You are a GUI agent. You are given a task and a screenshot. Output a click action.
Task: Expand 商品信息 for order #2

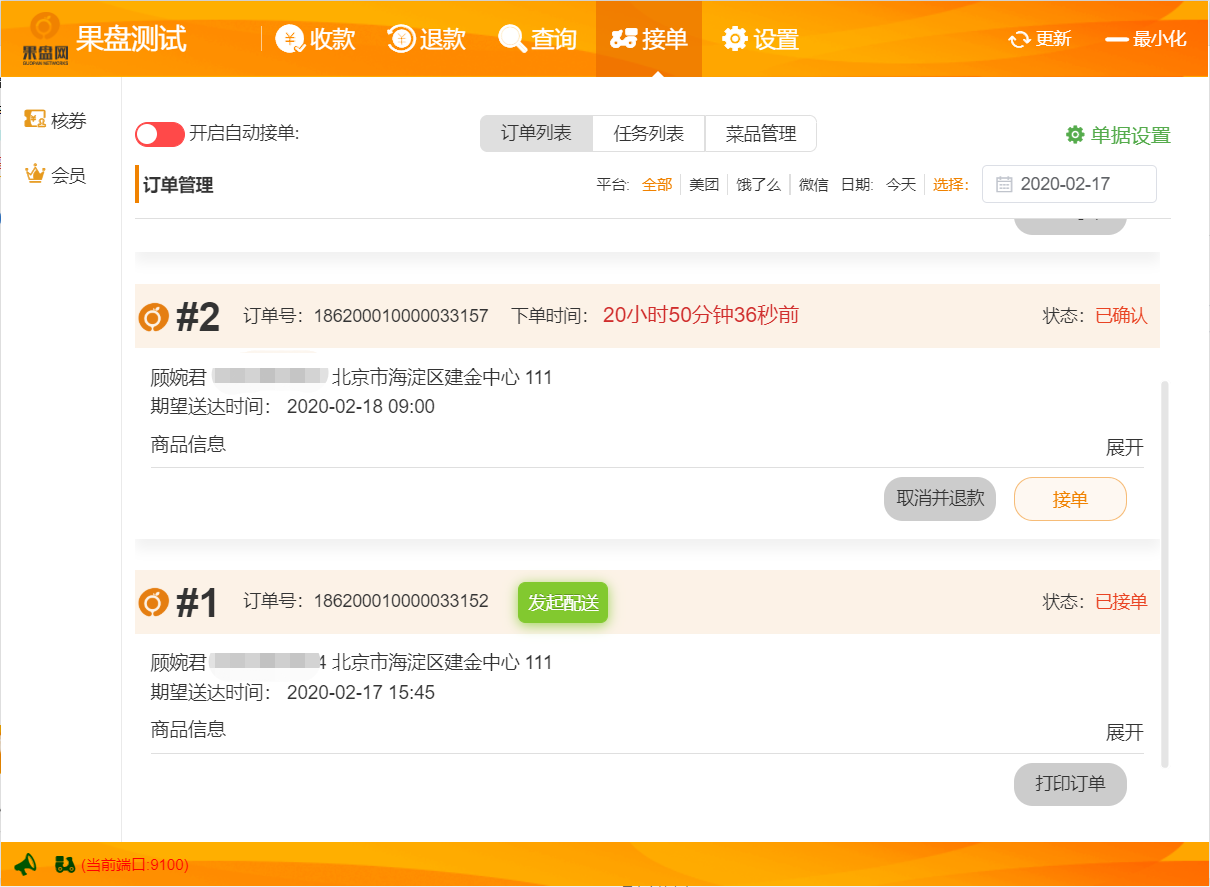[x=1124, y=447]
